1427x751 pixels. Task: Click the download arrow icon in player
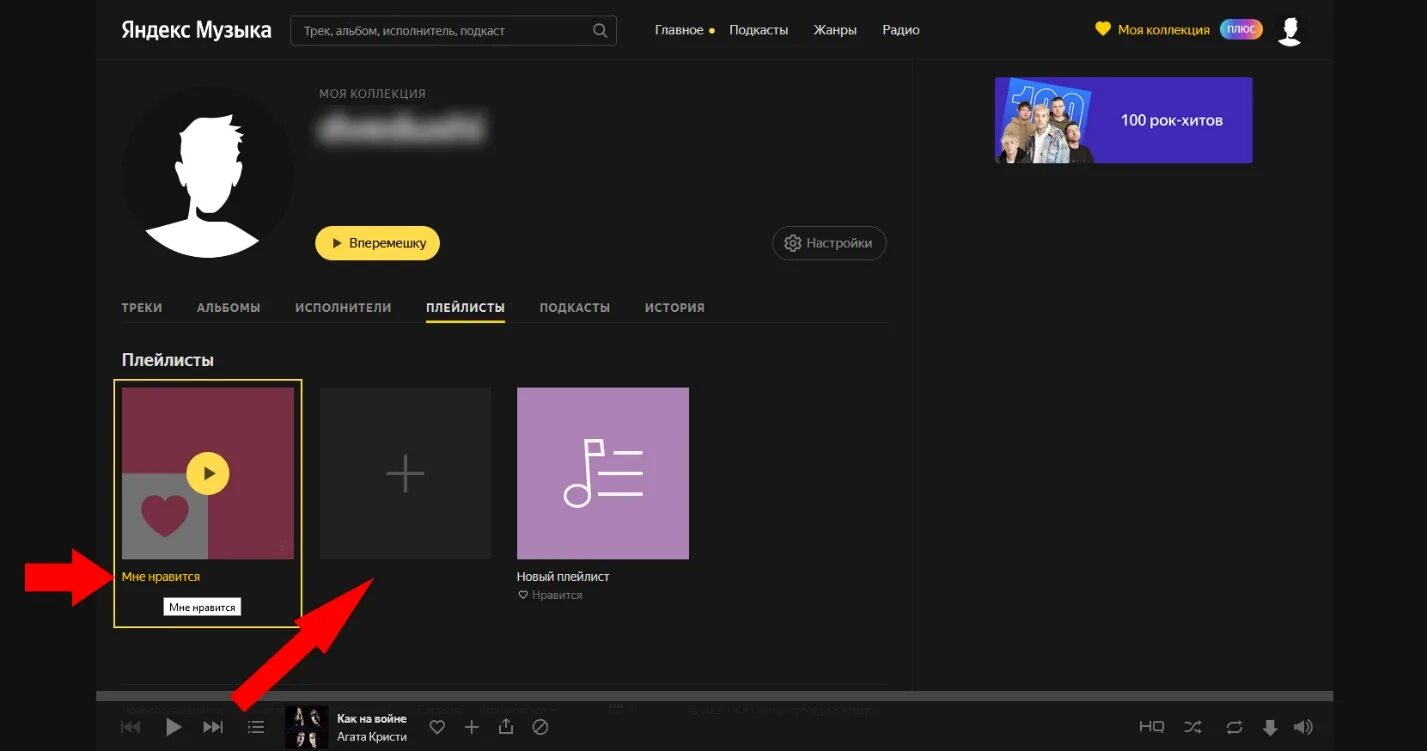(x=1270, y=728)
